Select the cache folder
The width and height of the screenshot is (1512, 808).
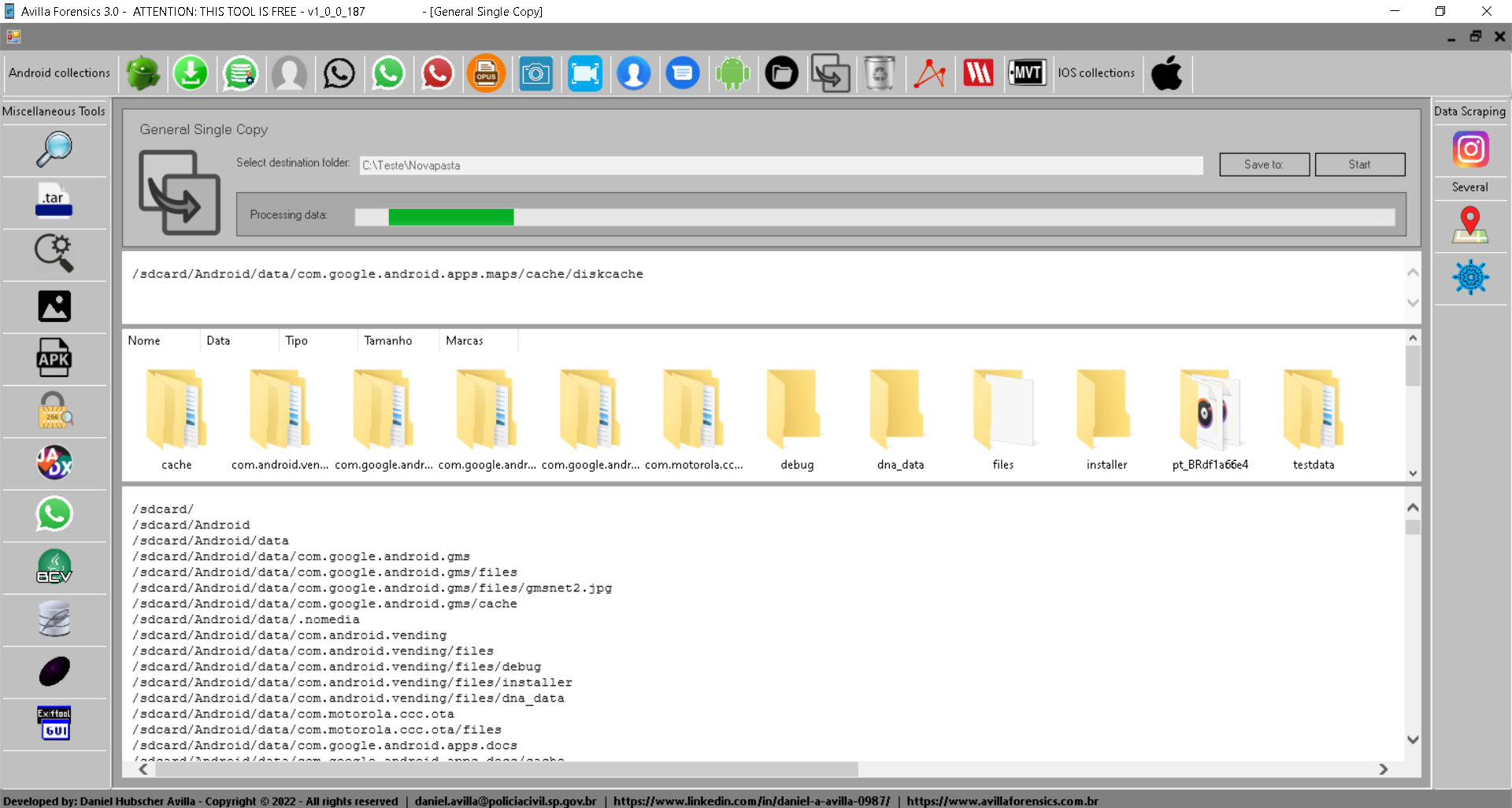(176, 420)
